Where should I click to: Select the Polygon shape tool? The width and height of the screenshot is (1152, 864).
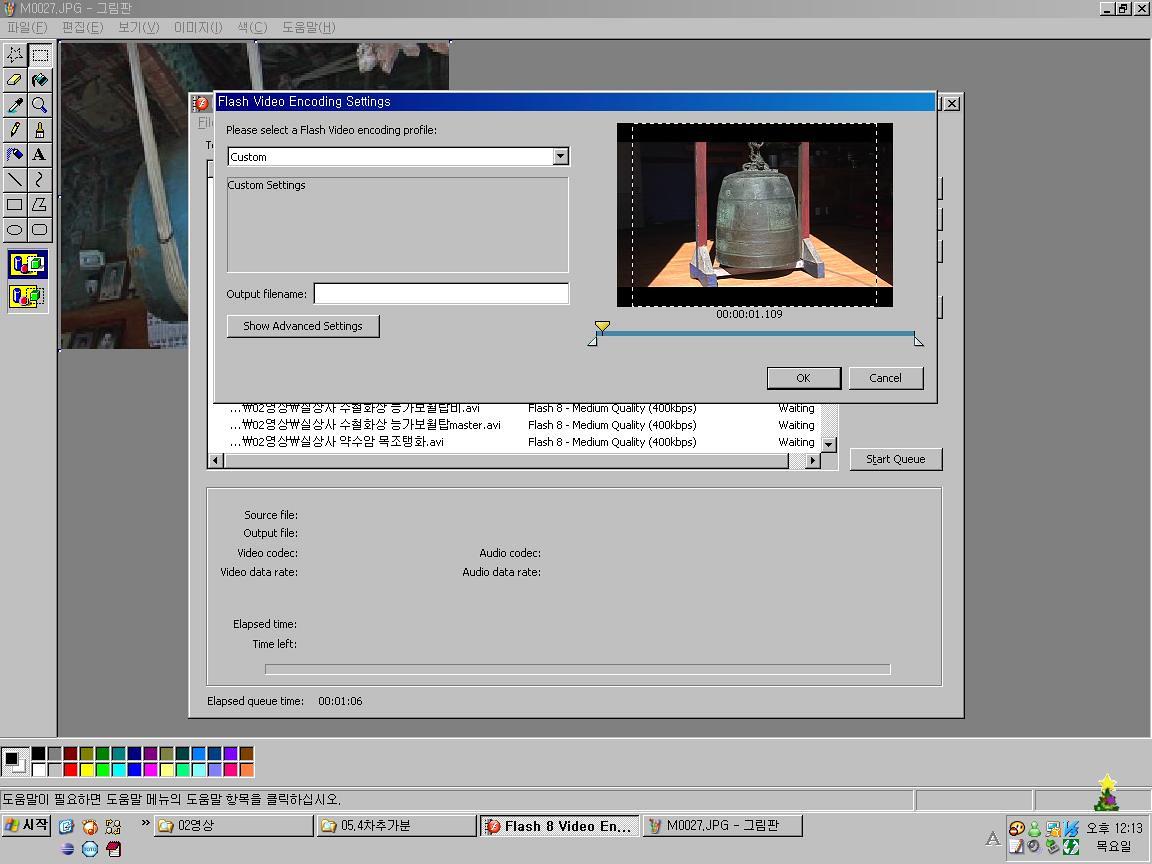pos(40,205)
